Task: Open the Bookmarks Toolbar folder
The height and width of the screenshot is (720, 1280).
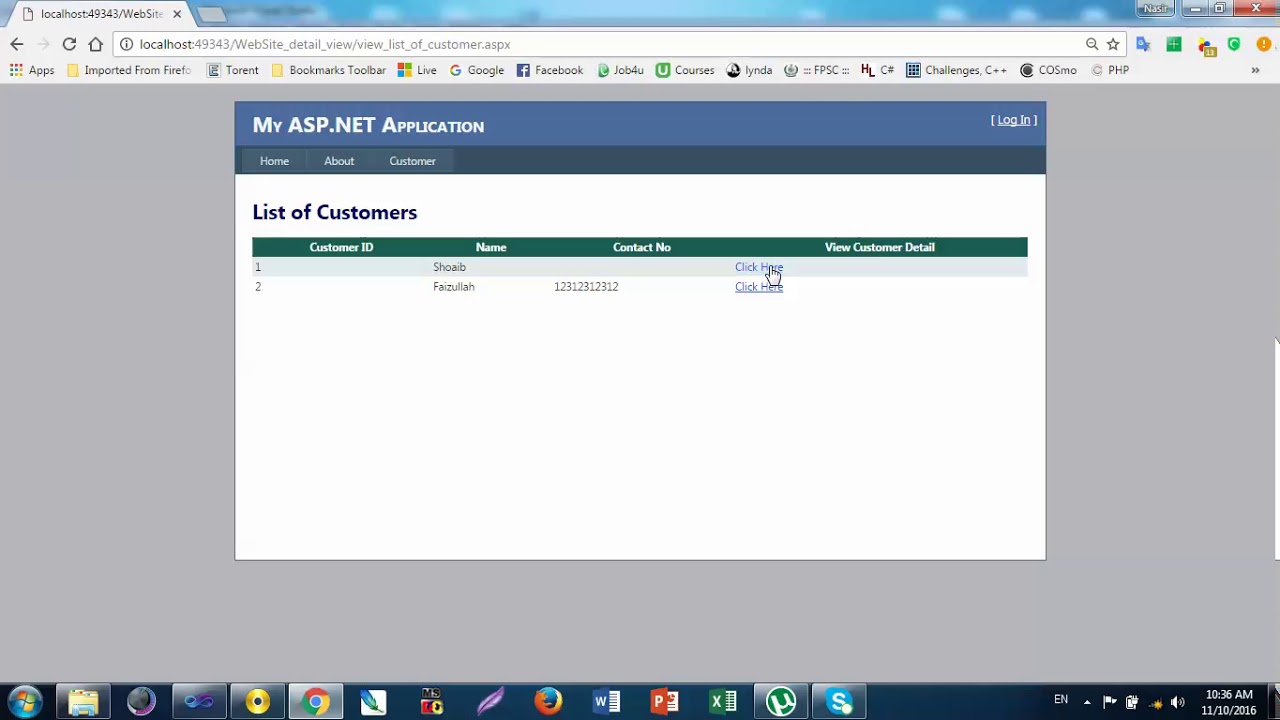Action: pyautogui.click(x=328, y=70)
